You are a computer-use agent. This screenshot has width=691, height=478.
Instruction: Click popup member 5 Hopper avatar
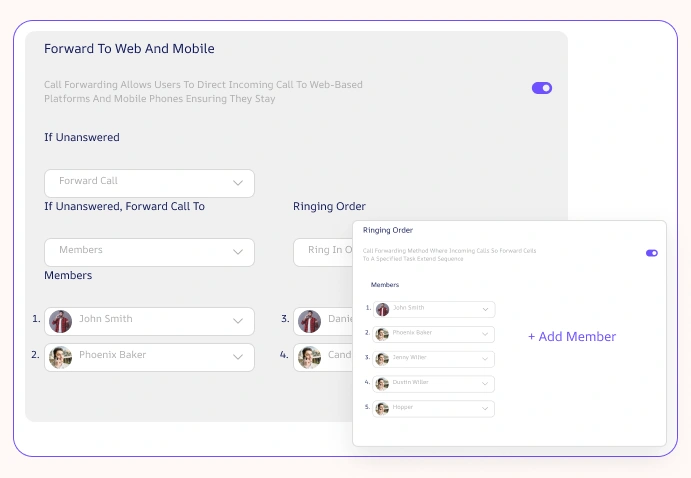382,409
